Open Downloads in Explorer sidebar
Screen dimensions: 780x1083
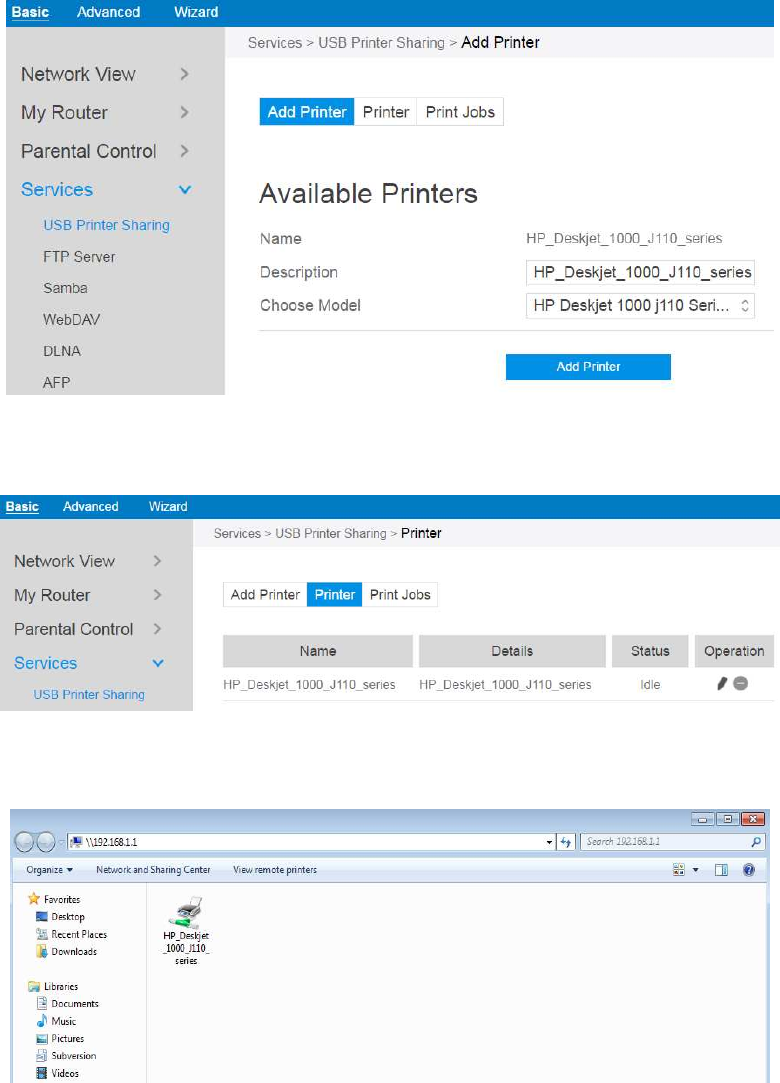click(66, 951)
